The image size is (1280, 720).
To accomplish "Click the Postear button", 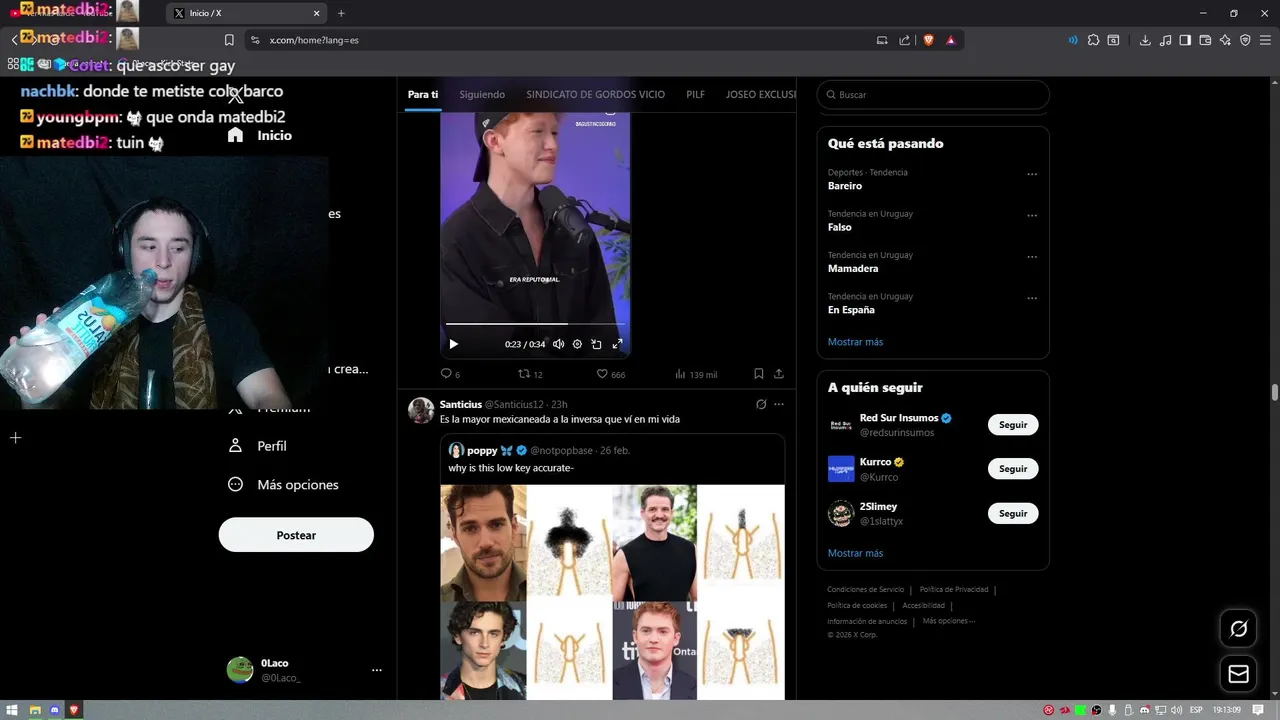I will tap(296, 535).
